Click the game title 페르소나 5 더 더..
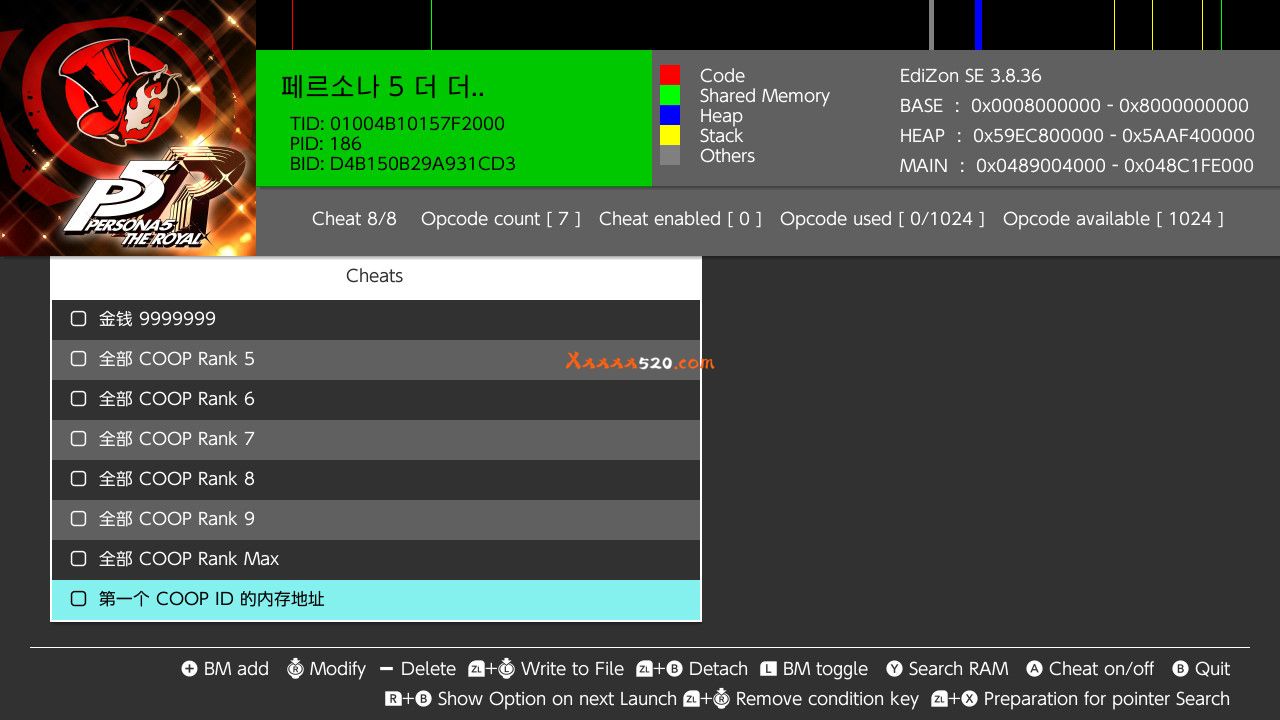Image resolution: width=1280 pixels, height=720 pixels. point(383,88)
